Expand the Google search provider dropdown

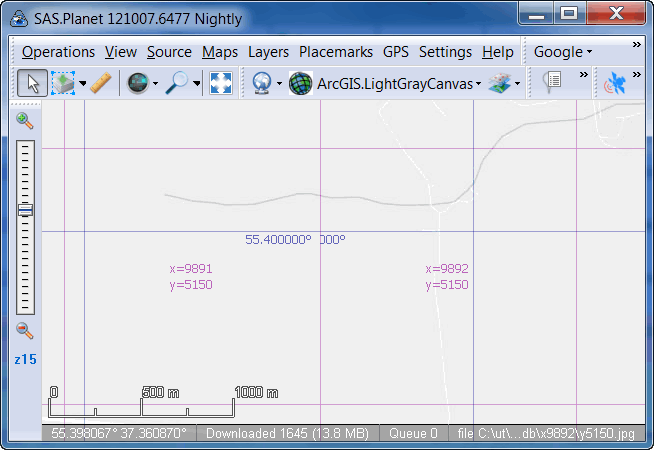[x=563, y=52]
